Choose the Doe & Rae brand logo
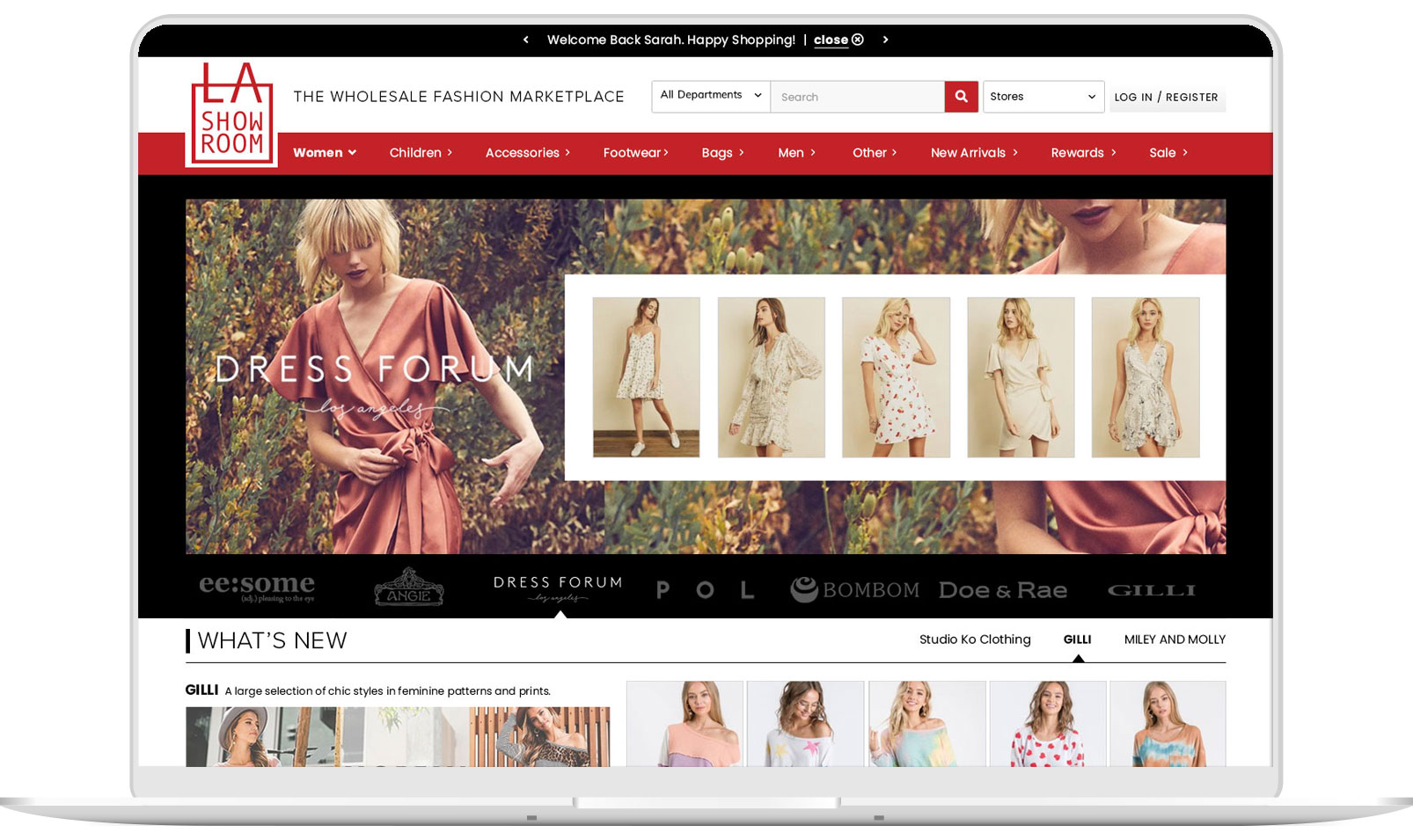The width and height of the screenshot is (1413, 840). pos(1002,590)
